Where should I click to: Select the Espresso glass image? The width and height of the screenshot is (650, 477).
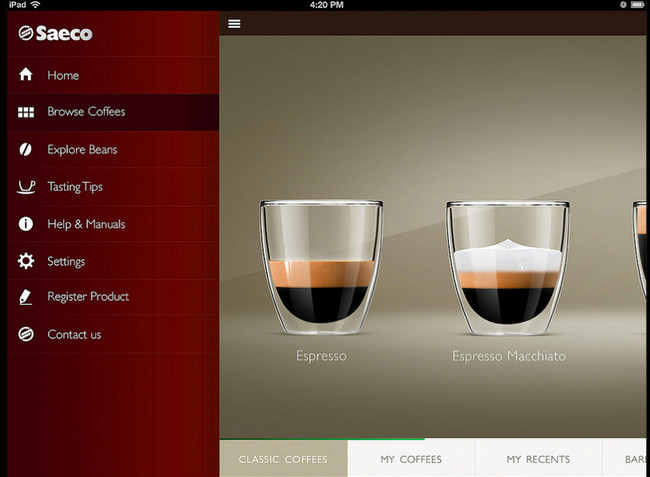(x=321, y=267)
